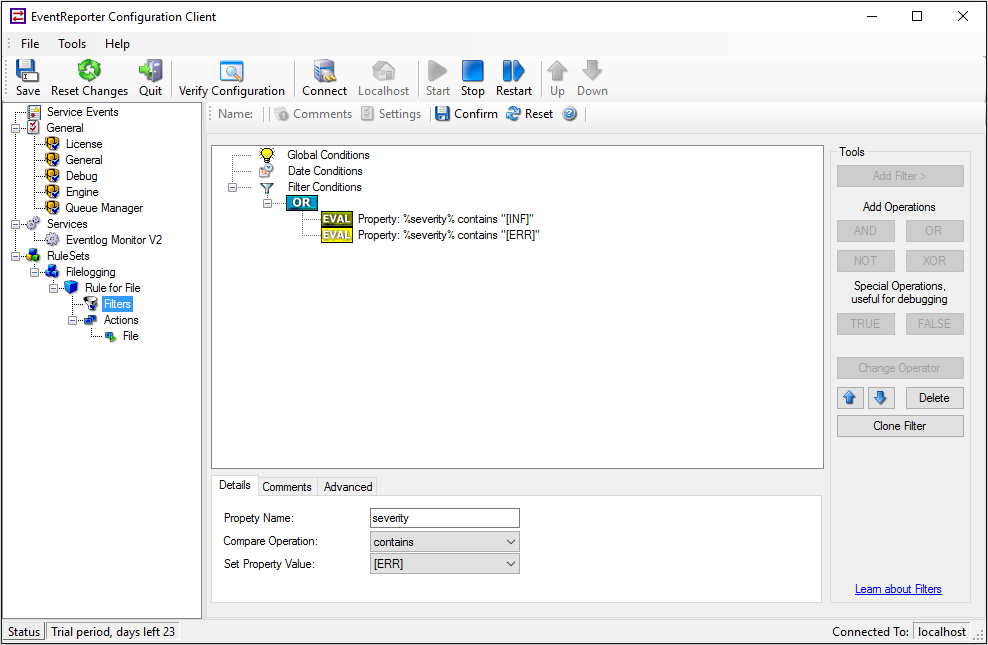
Task: Switch to the Advanced tab
Action: 348,487
